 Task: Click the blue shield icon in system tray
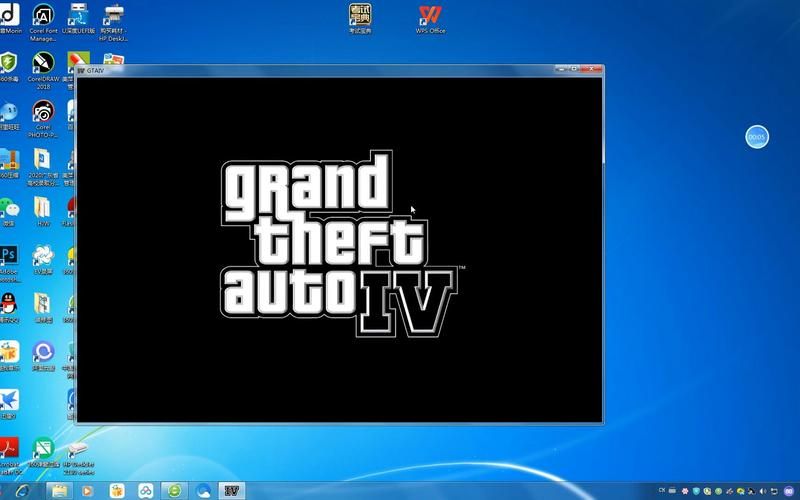pyautogui.click(x=696, y=491)
